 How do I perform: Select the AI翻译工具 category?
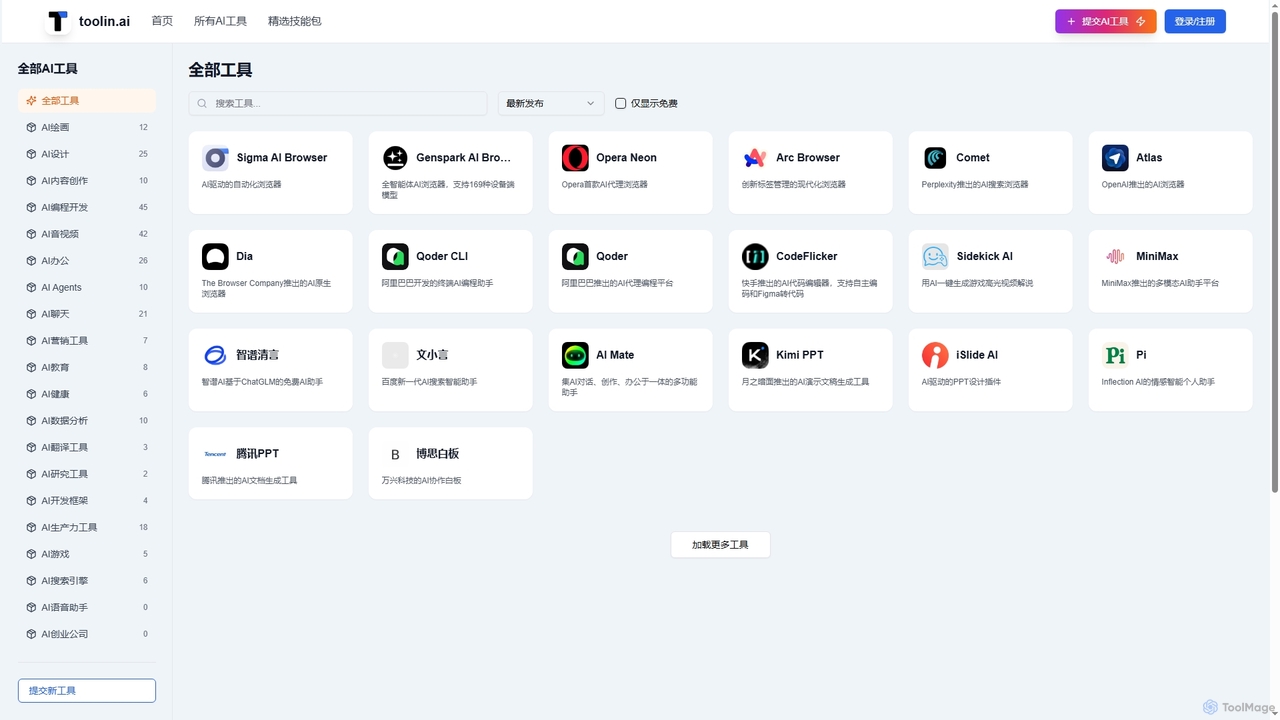(86, 447)
